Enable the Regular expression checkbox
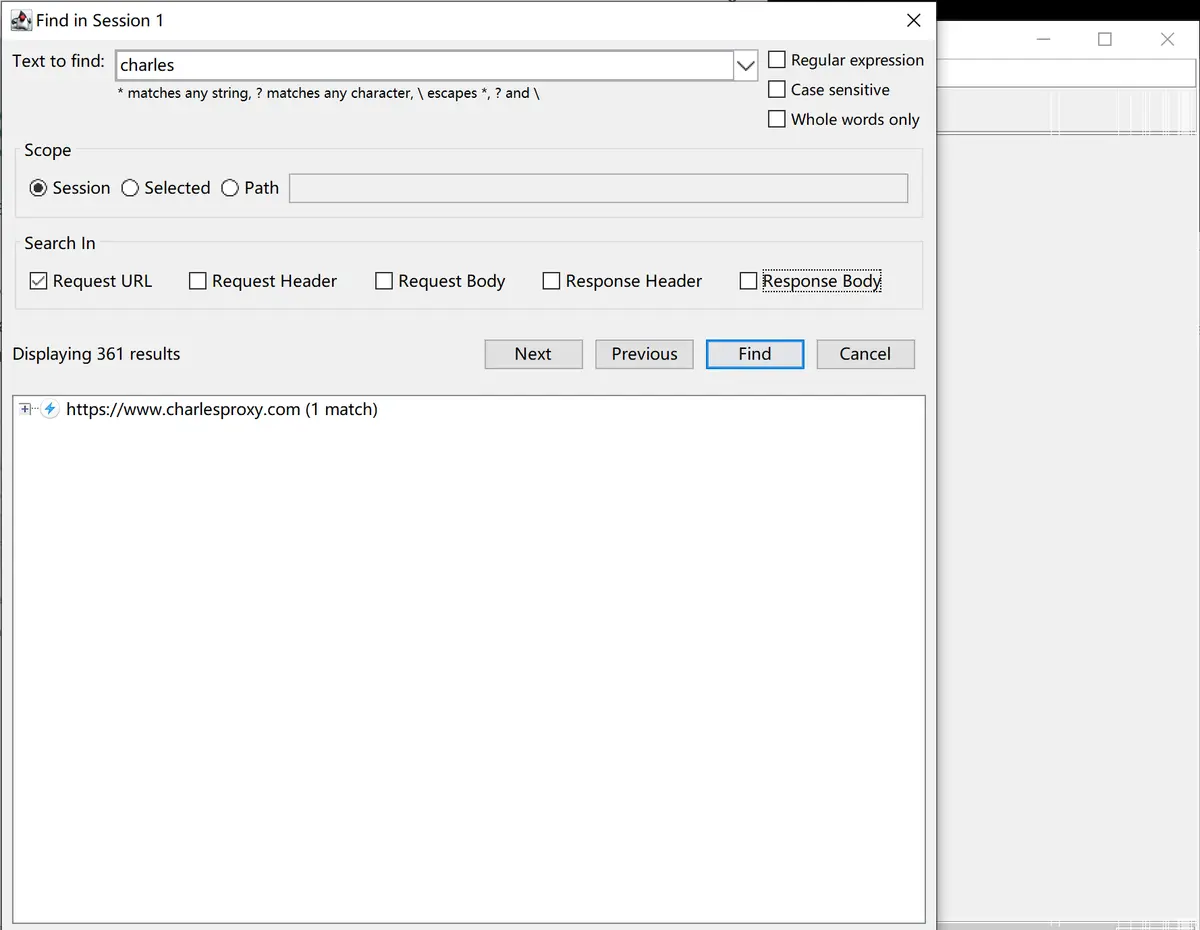 (776, 60)
